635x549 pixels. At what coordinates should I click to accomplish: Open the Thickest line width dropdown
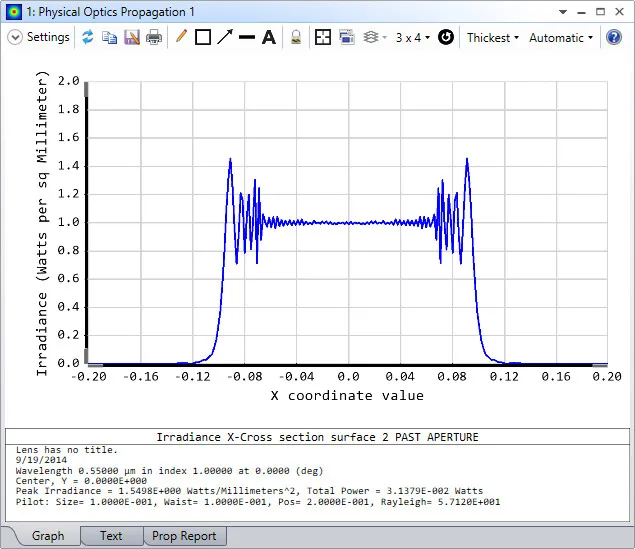click(492, 38)
